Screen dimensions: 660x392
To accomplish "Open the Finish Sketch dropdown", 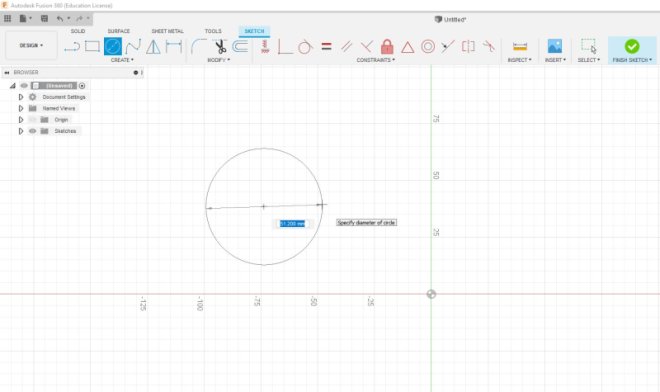I will click(x=632, y=60).
